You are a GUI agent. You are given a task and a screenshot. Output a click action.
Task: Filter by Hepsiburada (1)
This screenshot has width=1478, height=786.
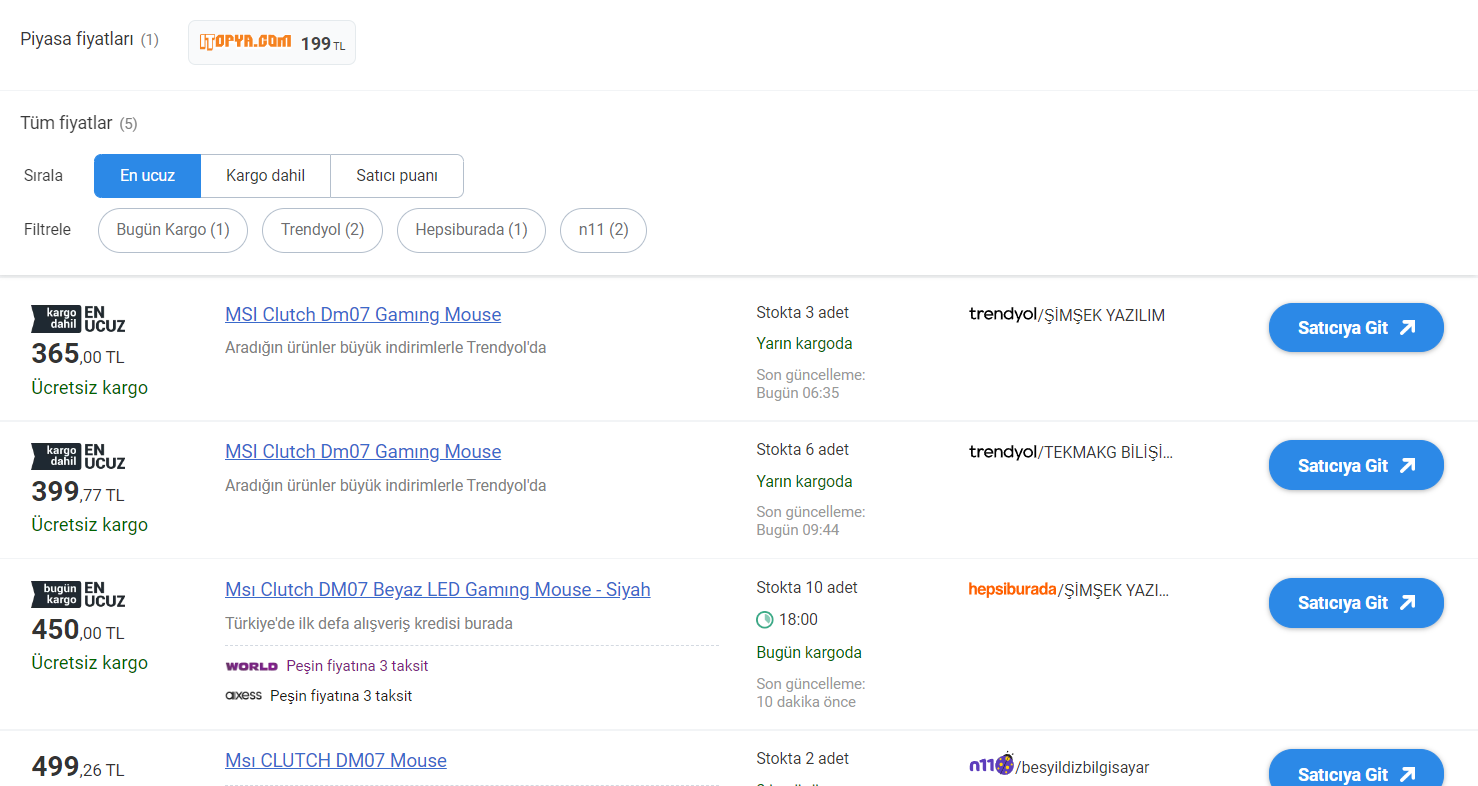[x=471, y=230]
